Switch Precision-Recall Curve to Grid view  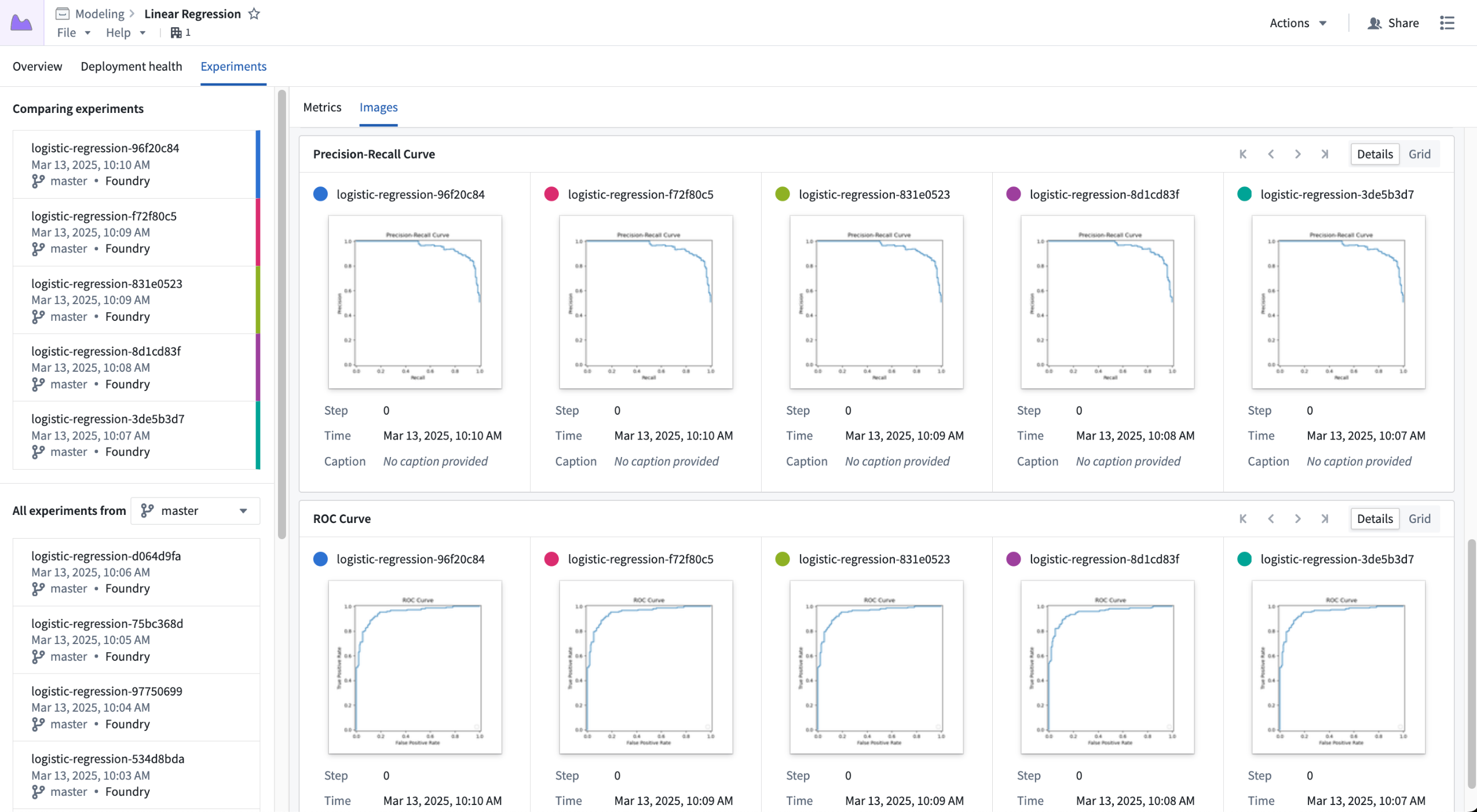(x=1419, y=154)
